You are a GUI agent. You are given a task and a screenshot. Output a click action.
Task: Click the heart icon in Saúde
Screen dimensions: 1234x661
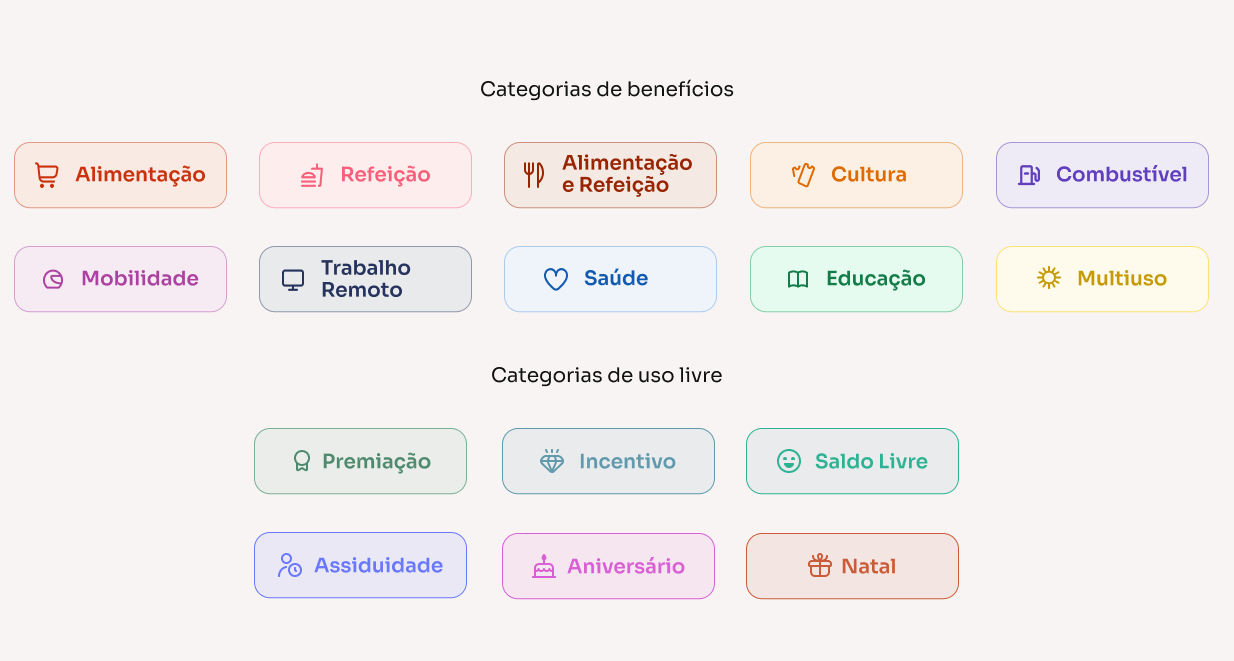(556, 279)
